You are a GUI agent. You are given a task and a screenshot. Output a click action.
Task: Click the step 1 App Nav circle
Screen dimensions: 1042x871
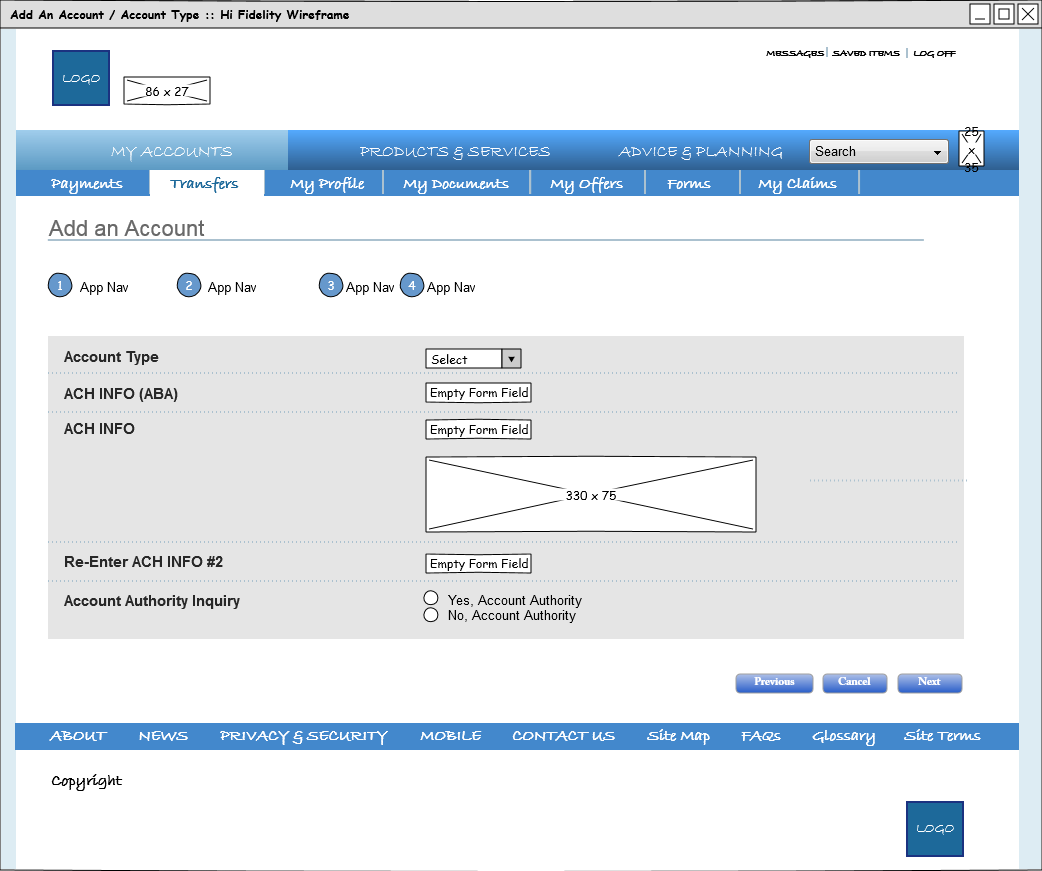60,286
